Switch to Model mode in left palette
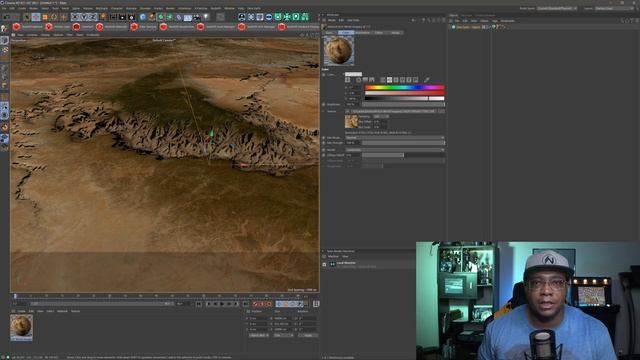 [x=4, y=40]
